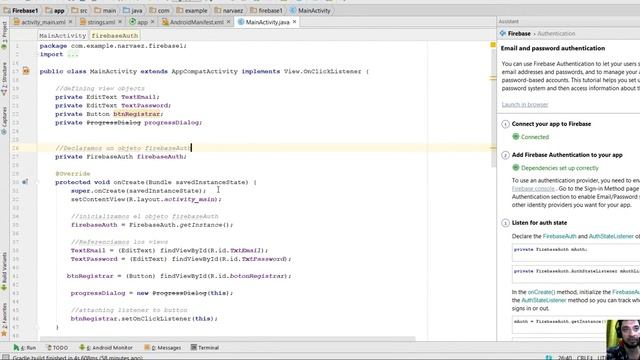The height and width of the screenshot is (360, 640).
Task: Open the TODO tool window
Action: point(57,348)
